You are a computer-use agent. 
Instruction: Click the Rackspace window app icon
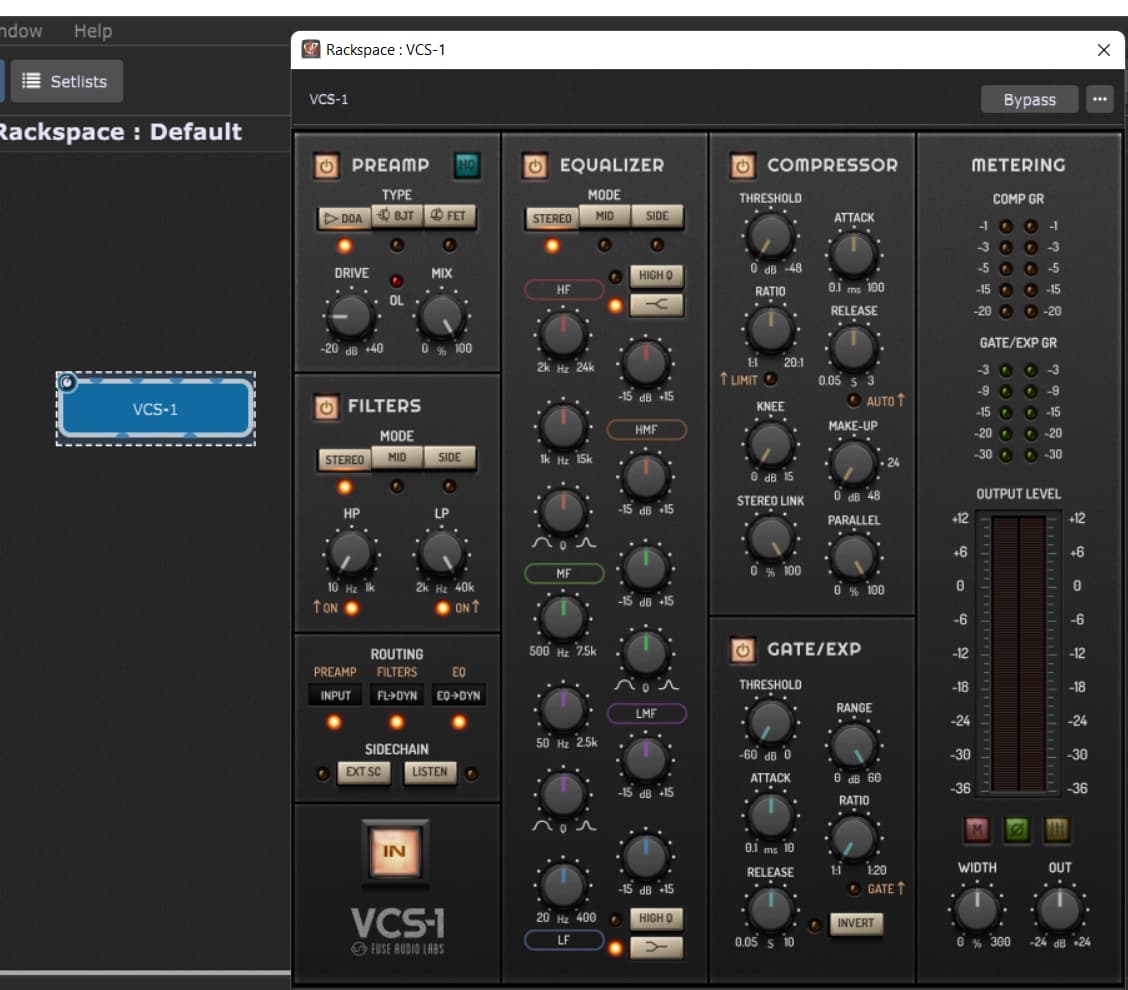311,49
